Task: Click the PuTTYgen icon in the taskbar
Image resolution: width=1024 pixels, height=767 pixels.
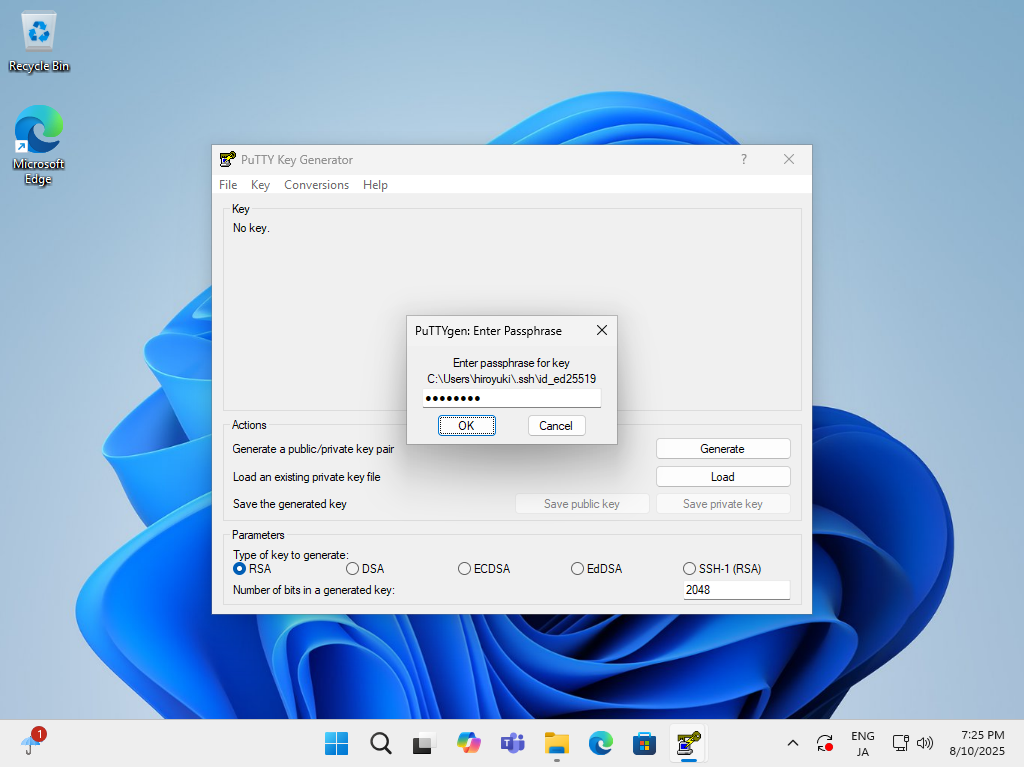Action: pos(688,743)
